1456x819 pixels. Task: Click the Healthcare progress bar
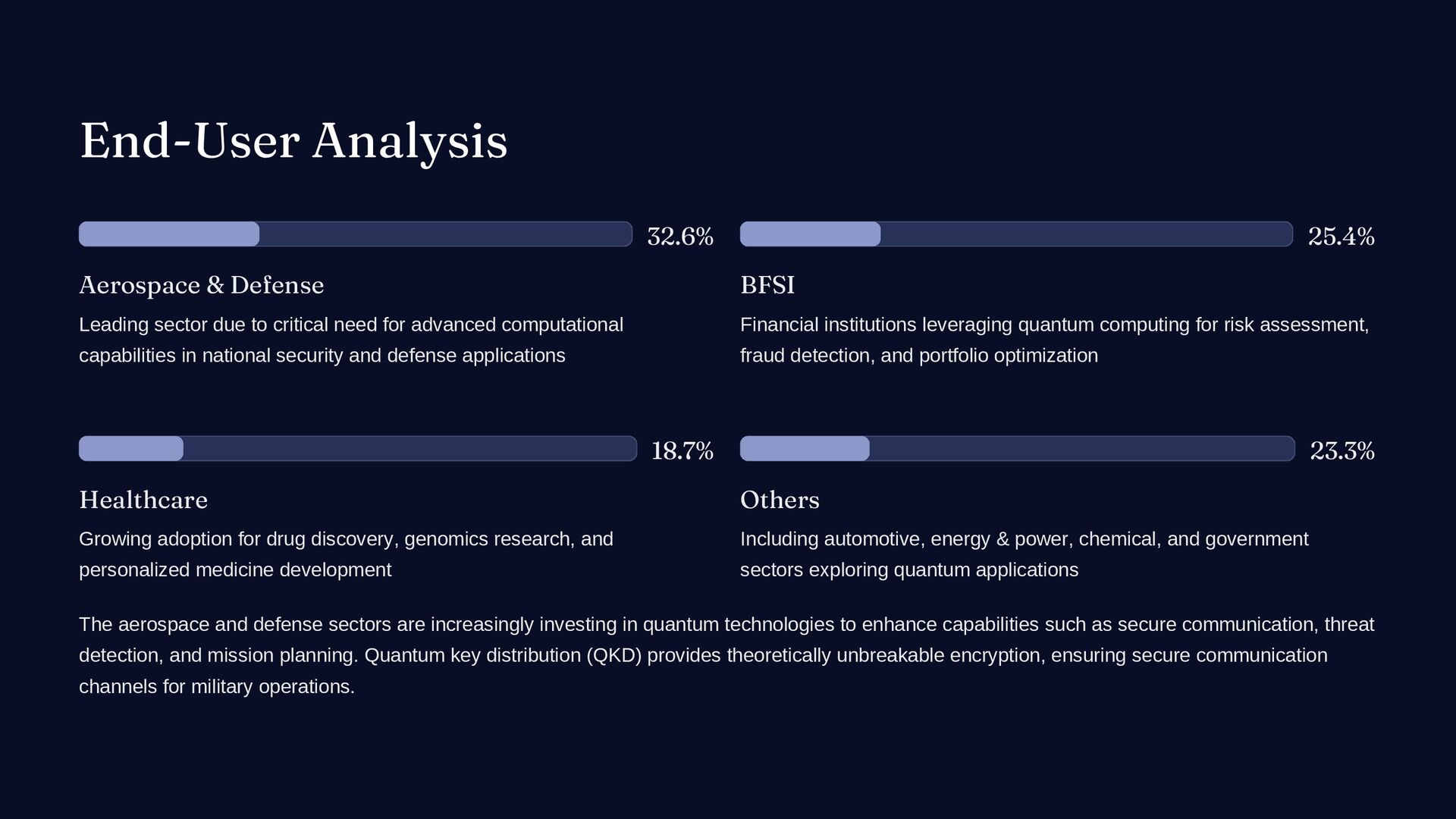(358, 448)
